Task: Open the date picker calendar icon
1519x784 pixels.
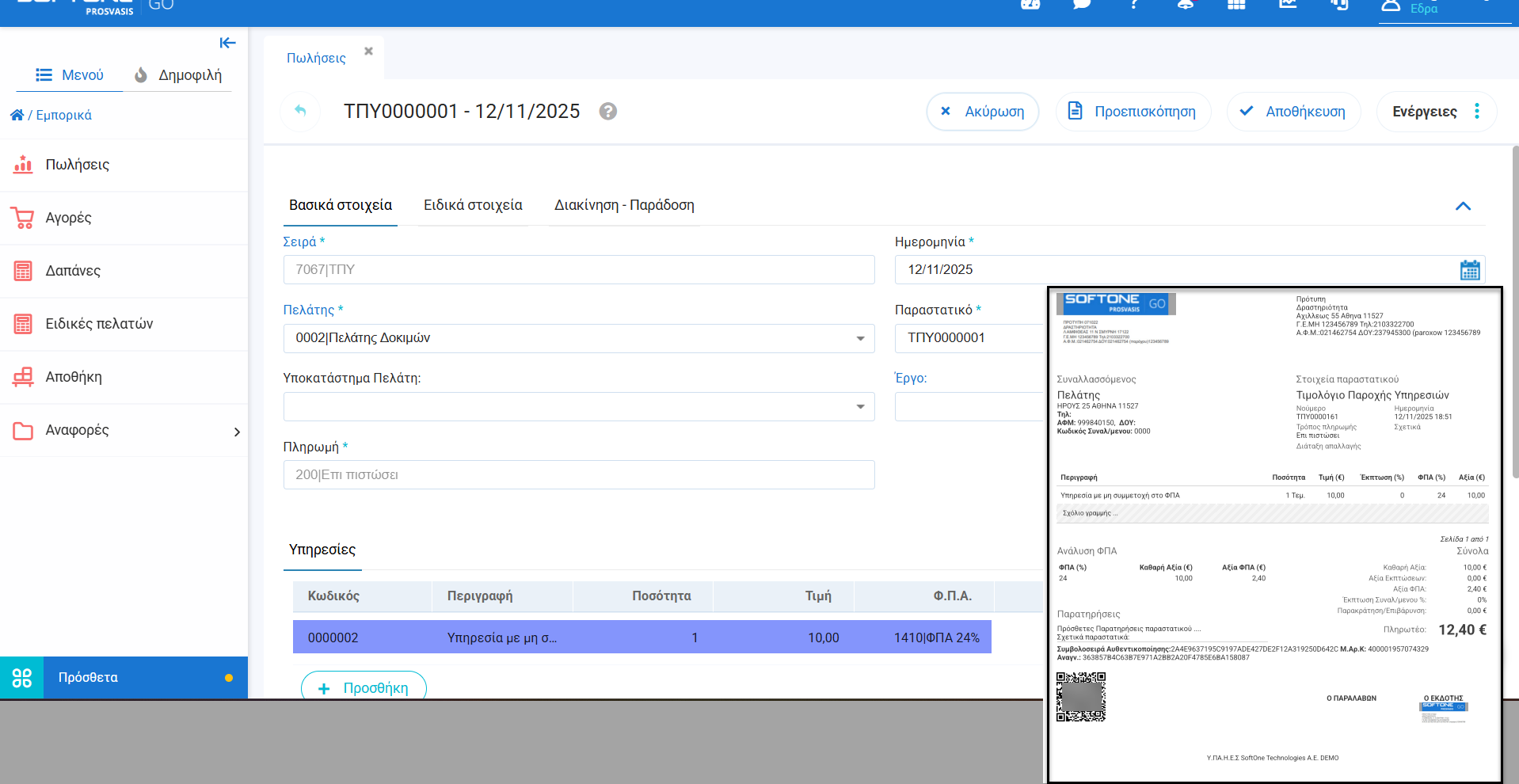Action: [1469, 270]
